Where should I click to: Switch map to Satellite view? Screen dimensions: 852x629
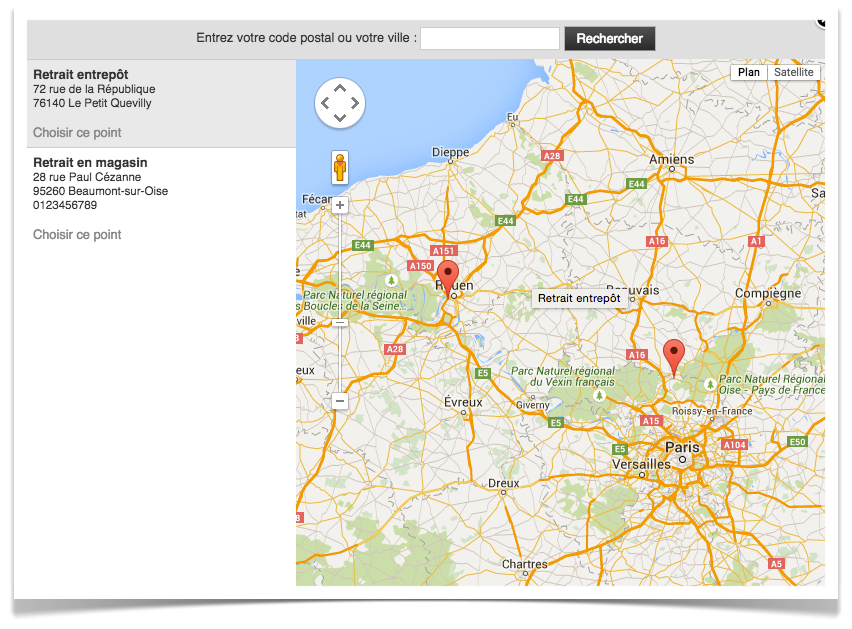793,72
